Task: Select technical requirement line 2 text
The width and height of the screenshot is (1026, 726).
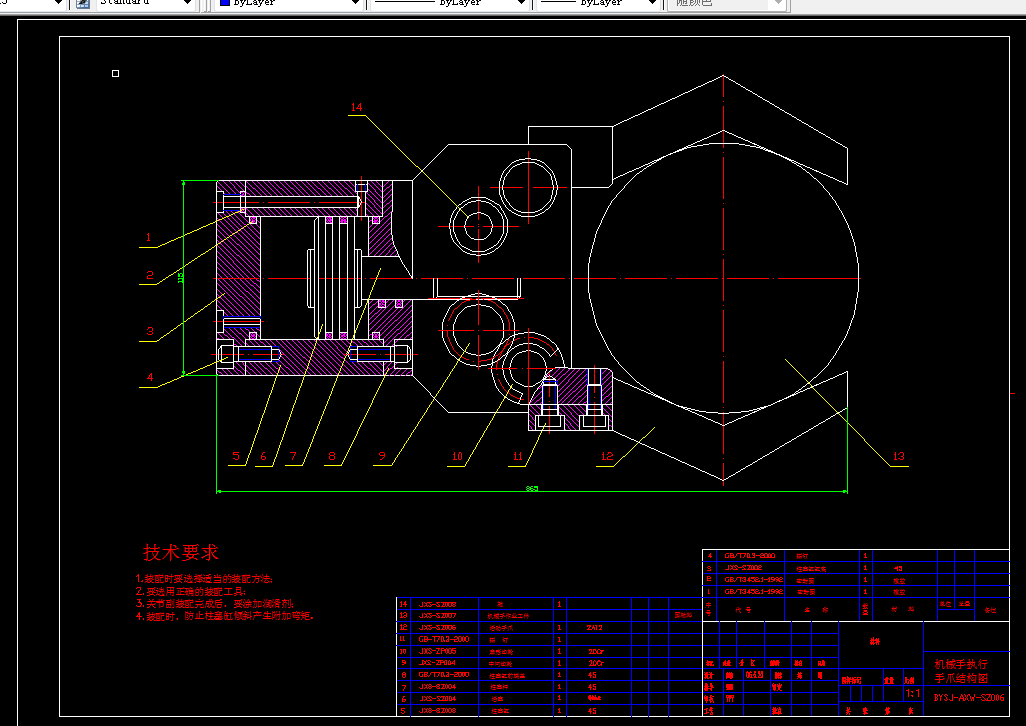Action: pyautogui.click(x=191, y=591)
